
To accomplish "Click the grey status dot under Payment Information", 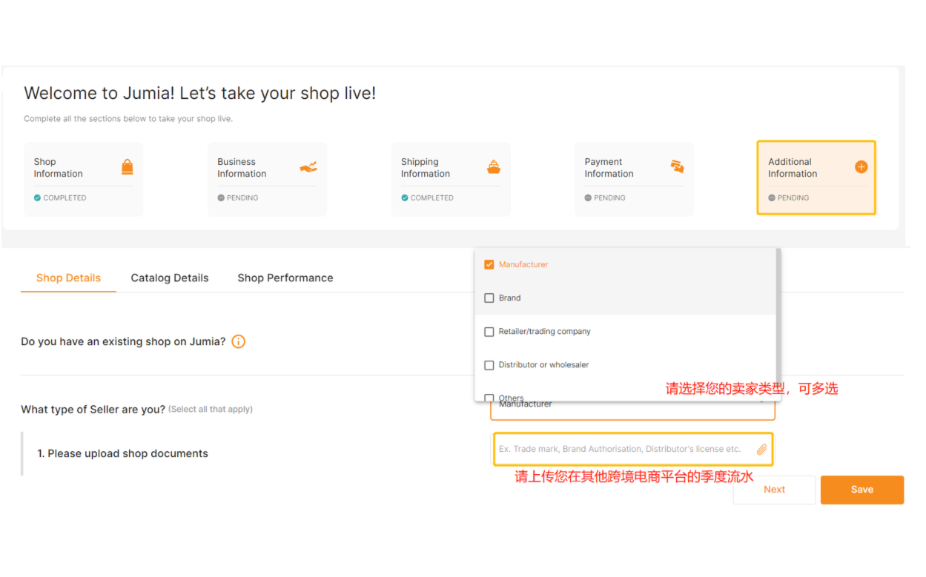I will click(x=588, y=198).
